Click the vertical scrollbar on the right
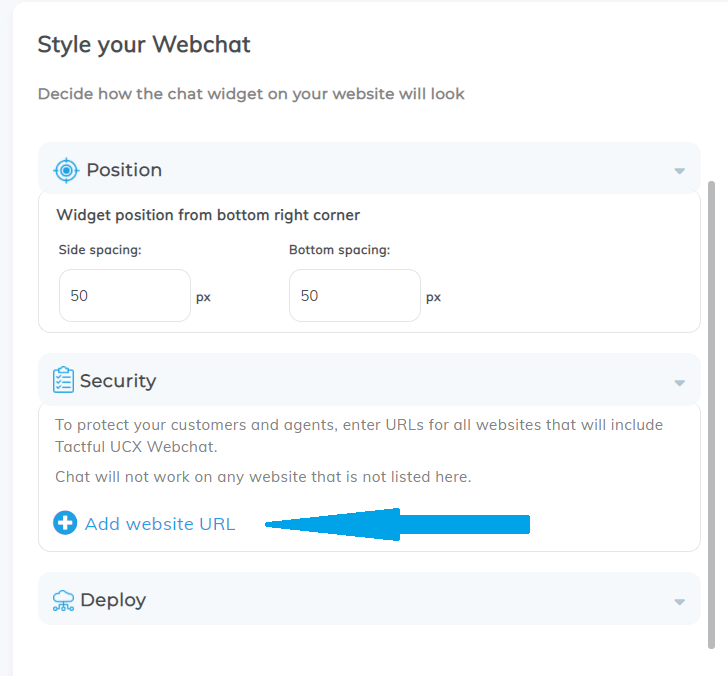 tap(711, 415)
